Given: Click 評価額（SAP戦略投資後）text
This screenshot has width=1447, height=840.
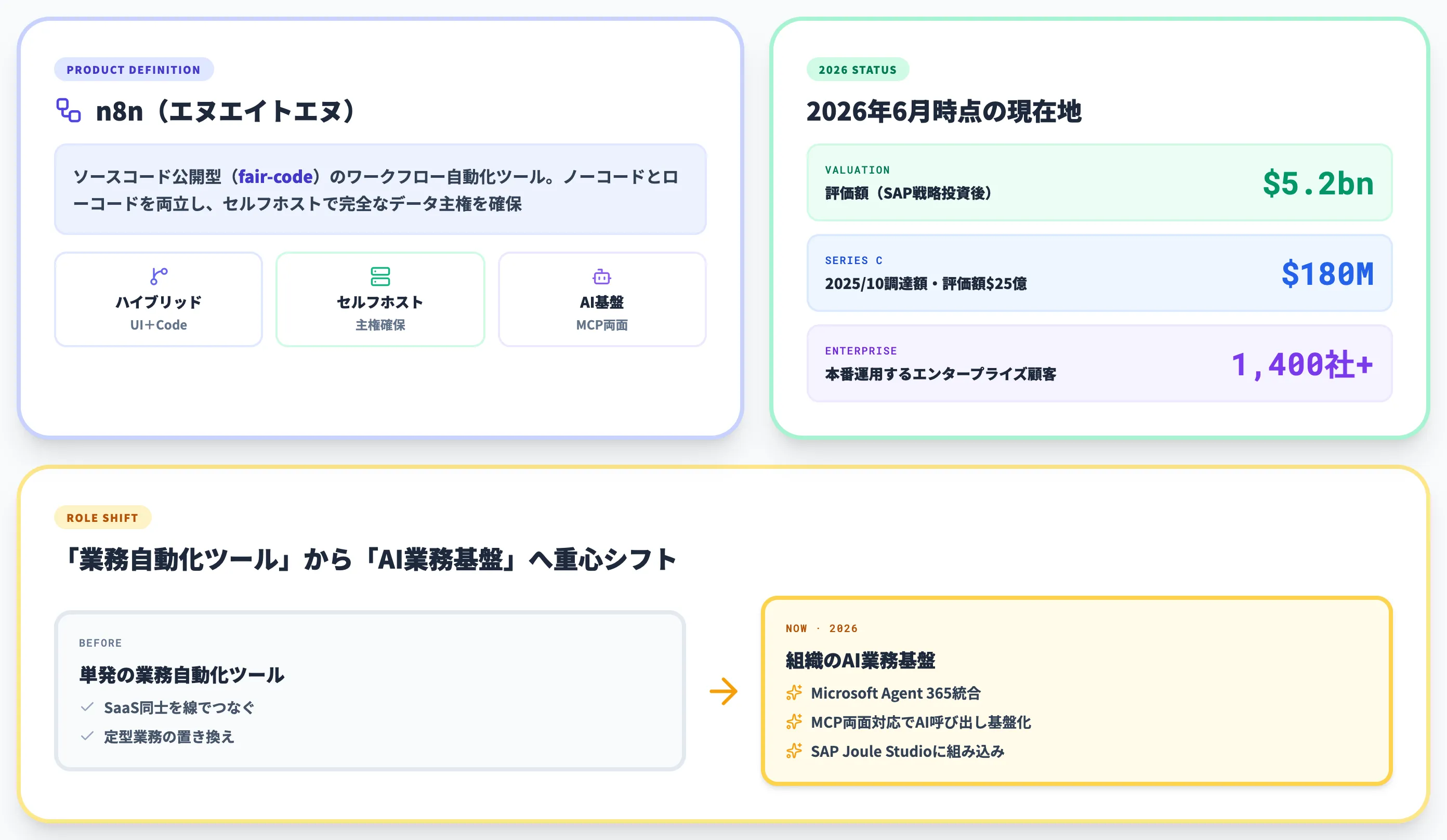Looking at the screenshot, I should click(909, 193).
